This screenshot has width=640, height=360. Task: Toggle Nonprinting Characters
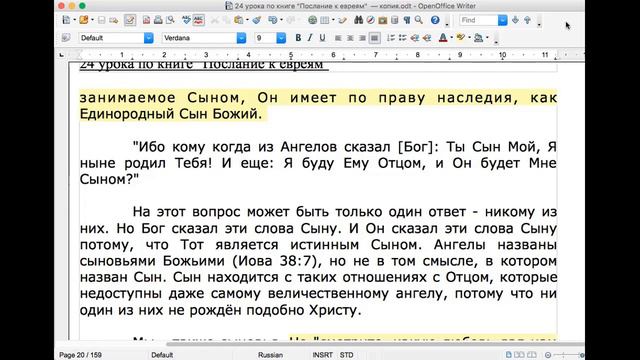[x=407, y=20]
